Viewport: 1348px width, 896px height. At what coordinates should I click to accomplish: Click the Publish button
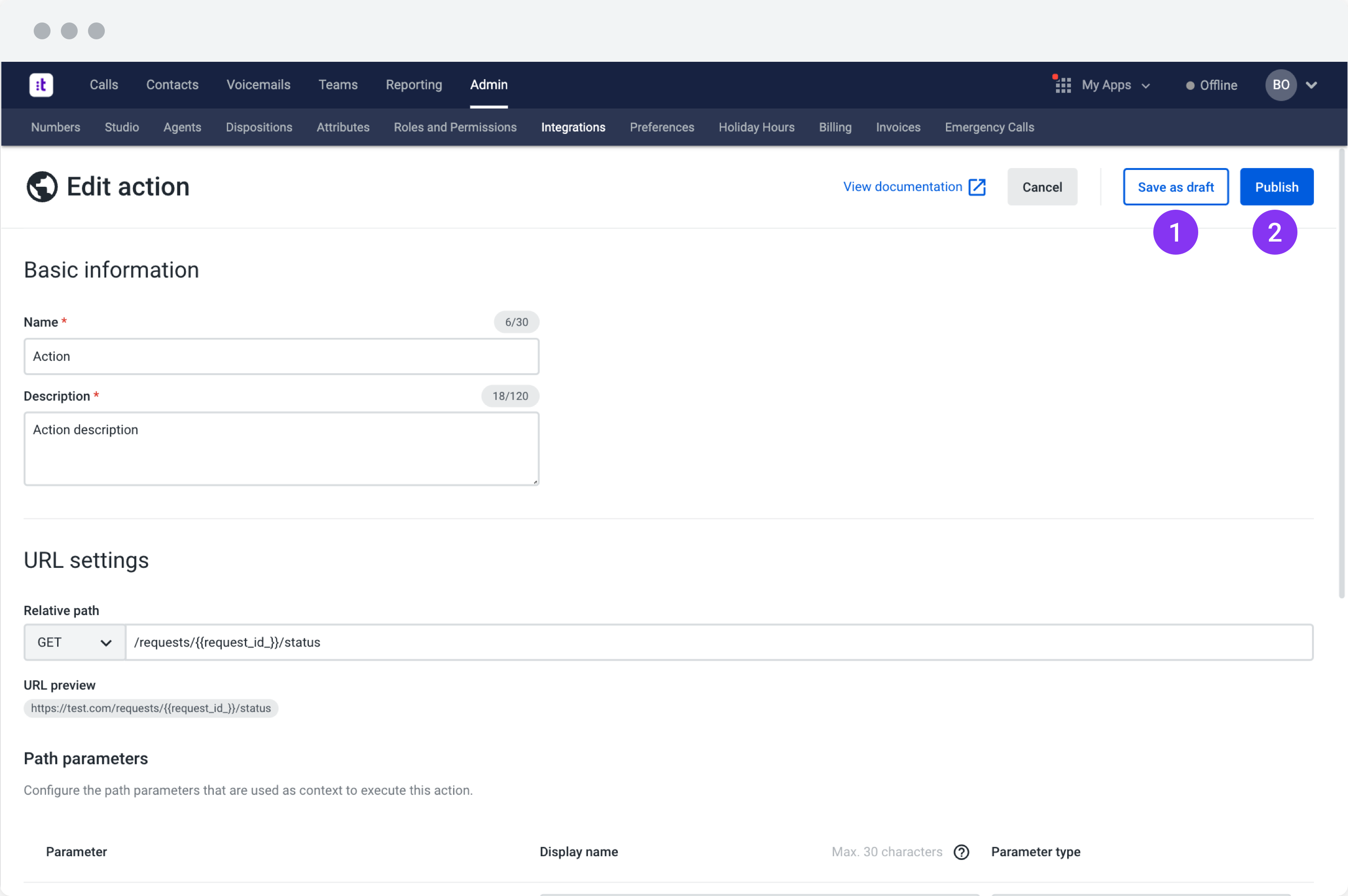[x=1276, y=187]
